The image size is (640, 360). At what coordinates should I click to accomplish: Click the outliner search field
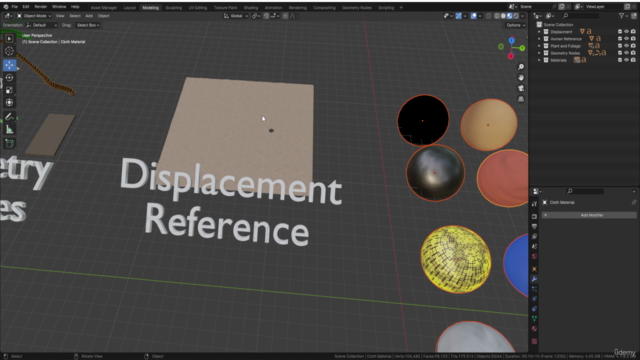tap(581, 16)
